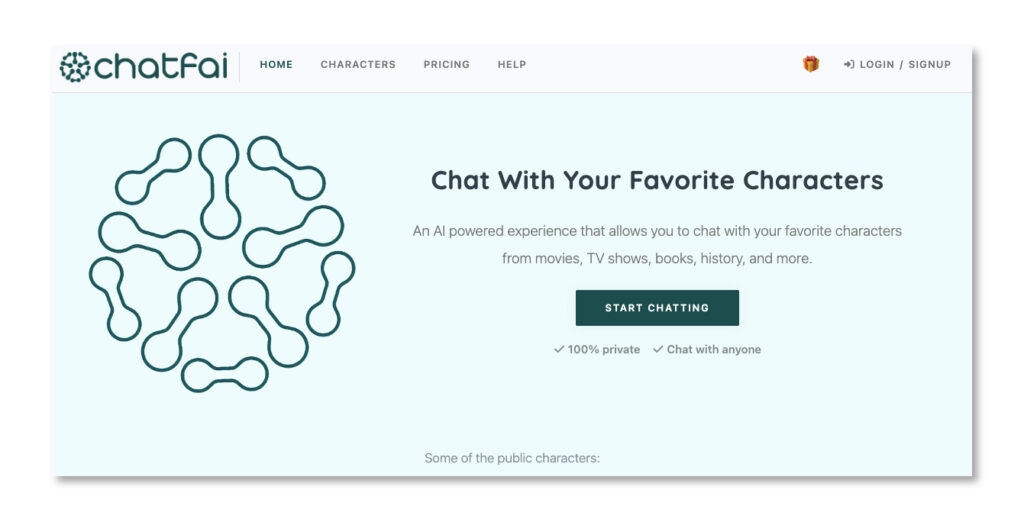Click the '100% private' label
1024x522 pixels.
pos(604,350)
